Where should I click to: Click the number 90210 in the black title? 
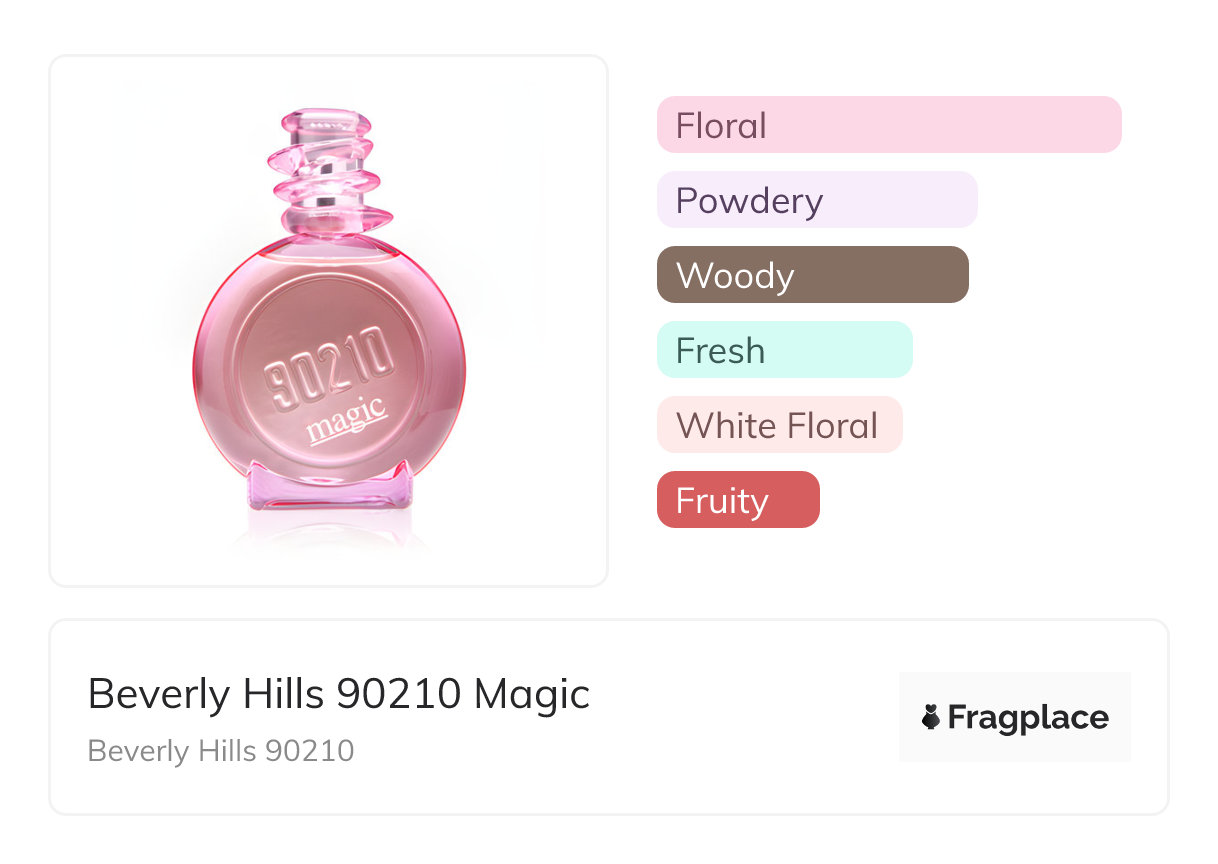pyautogui.click(x=399, y=693)
